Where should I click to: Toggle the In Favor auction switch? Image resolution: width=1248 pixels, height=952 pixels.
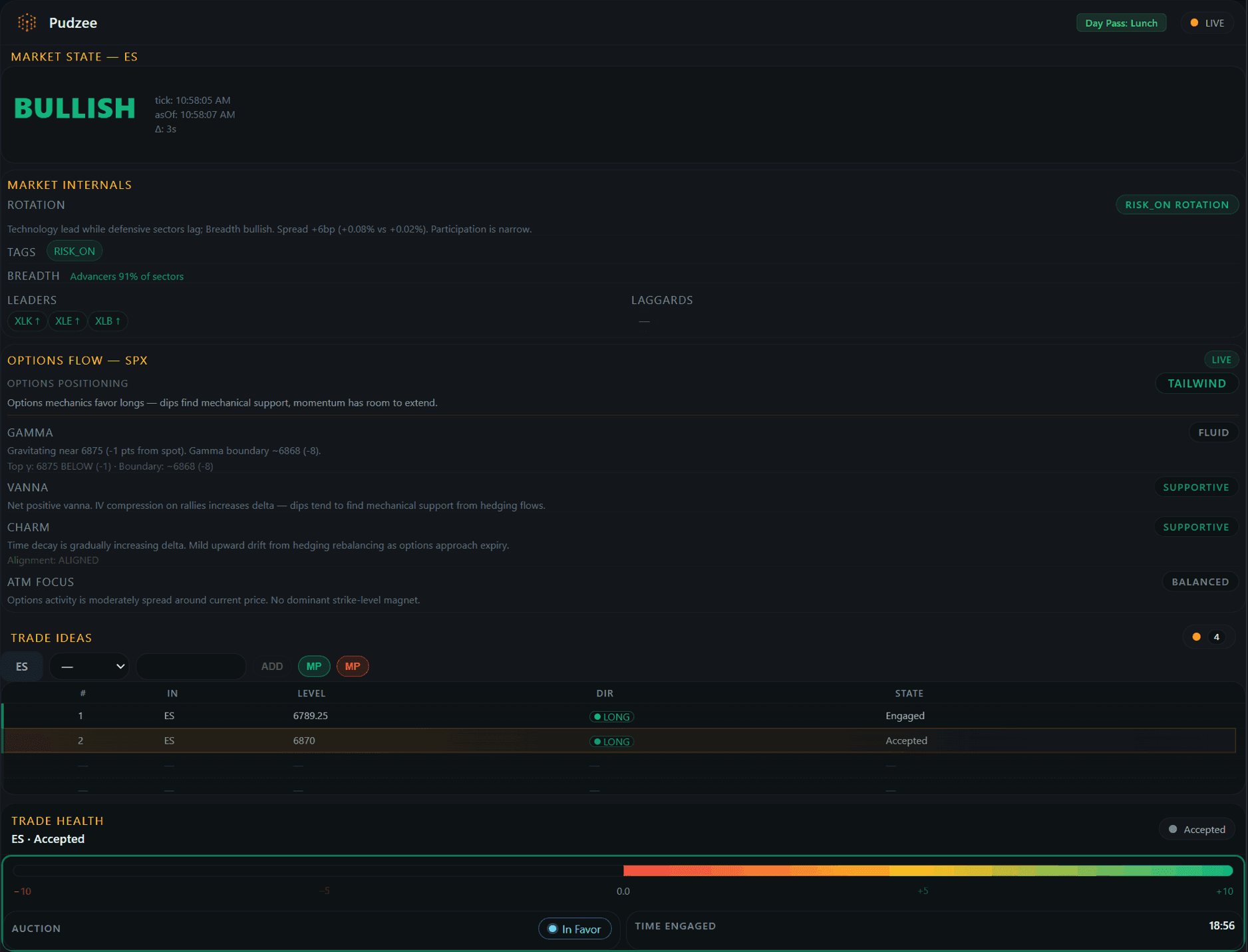click(x=575, y=929)
